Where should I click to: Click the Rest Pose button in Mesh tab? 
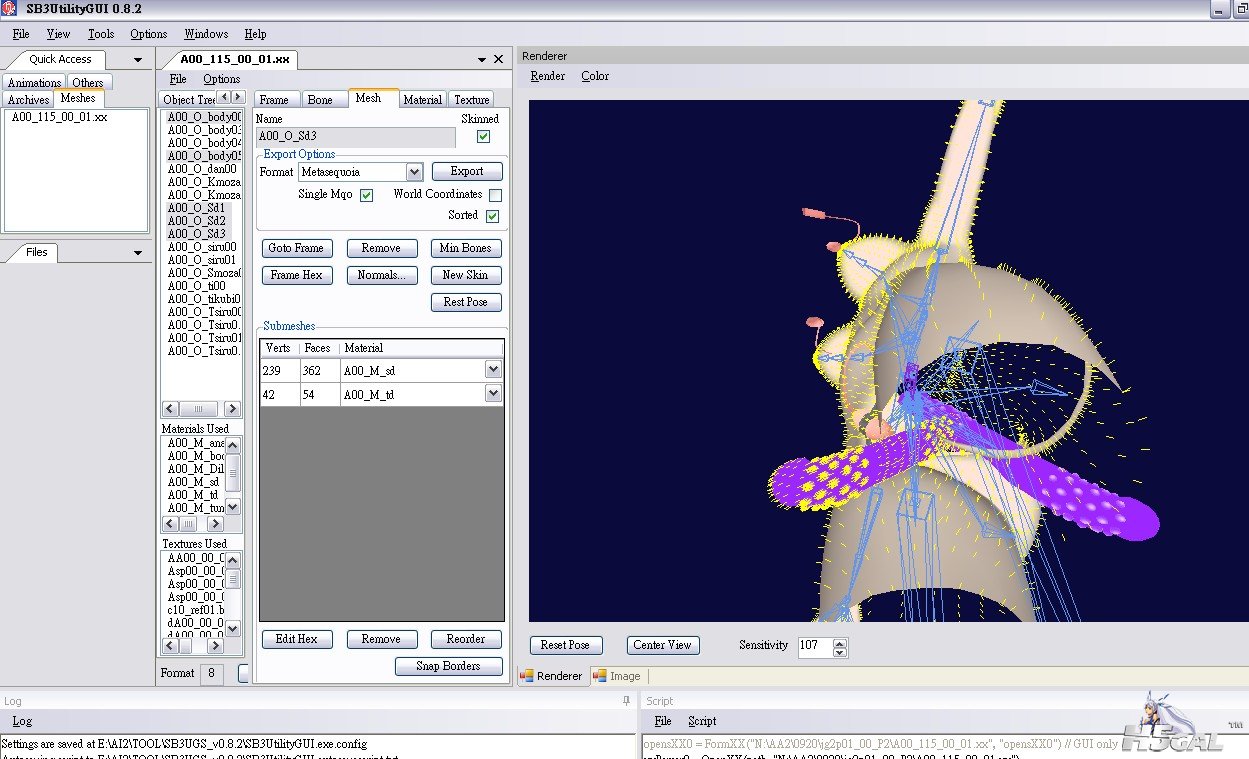click(x=466, y=302)
